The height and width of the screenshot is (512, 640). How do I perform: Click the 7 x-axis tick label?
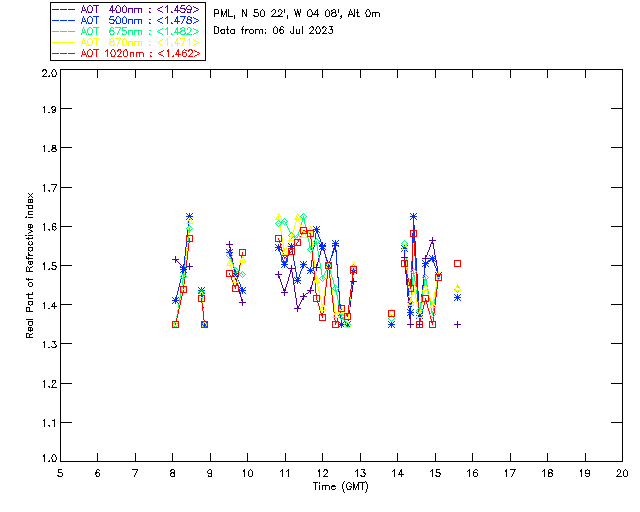tap(135, 473)
